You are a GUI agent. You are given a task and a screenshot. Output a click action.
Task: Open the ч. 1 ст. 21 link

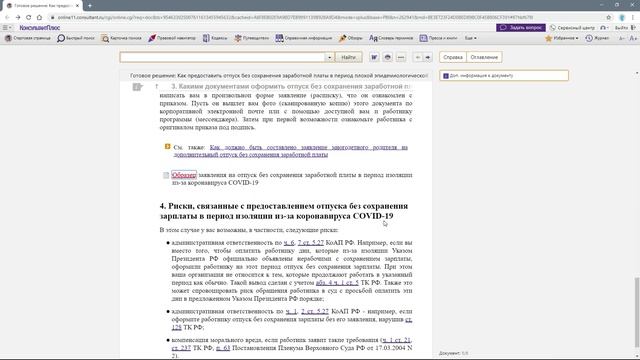(x=397, y=340)
